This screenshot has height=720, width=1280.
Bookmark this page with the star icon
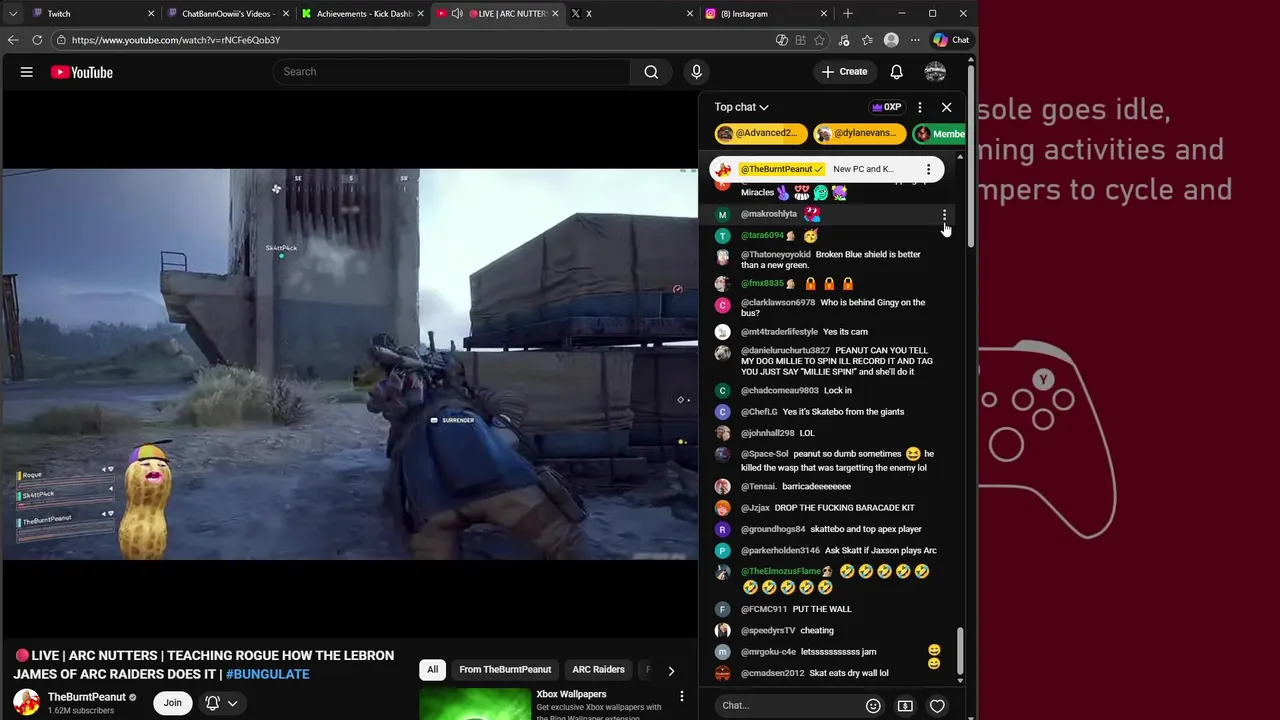click(x=820, y=40)
